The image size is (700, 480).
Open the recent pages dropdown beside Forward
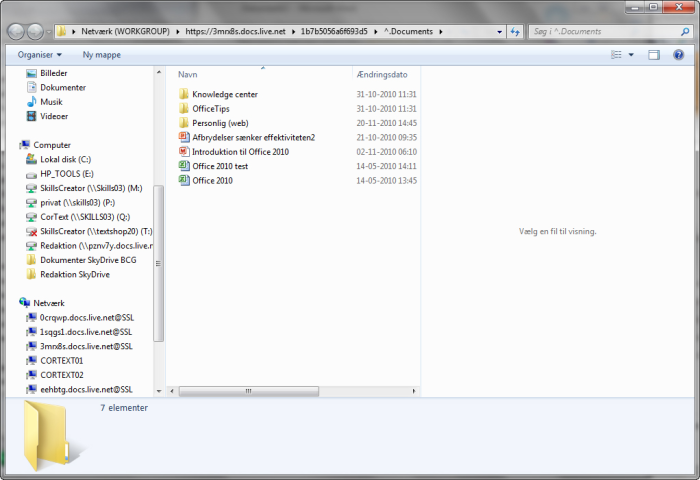coord(49,32)
